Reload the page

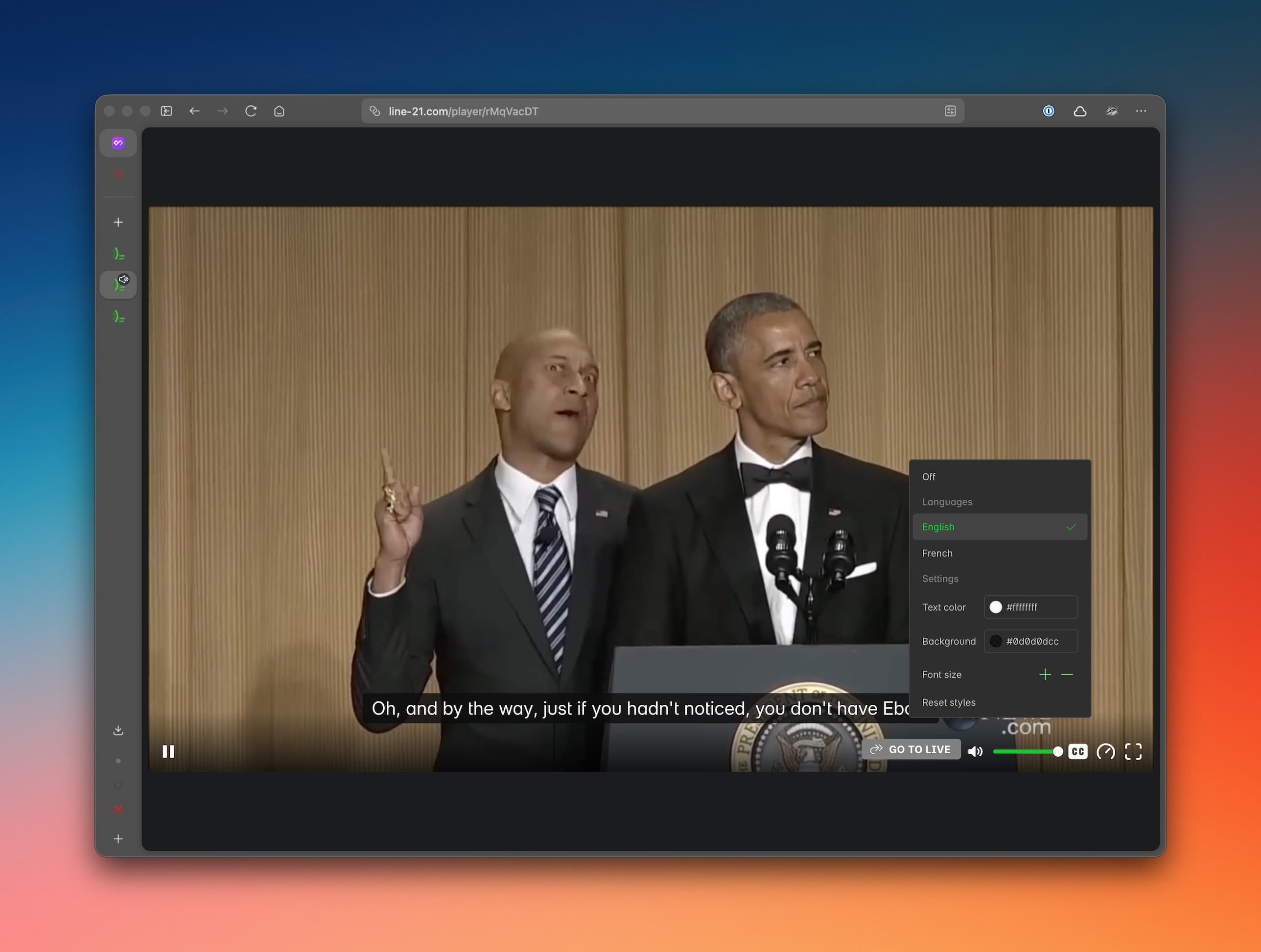coord(251,111)
